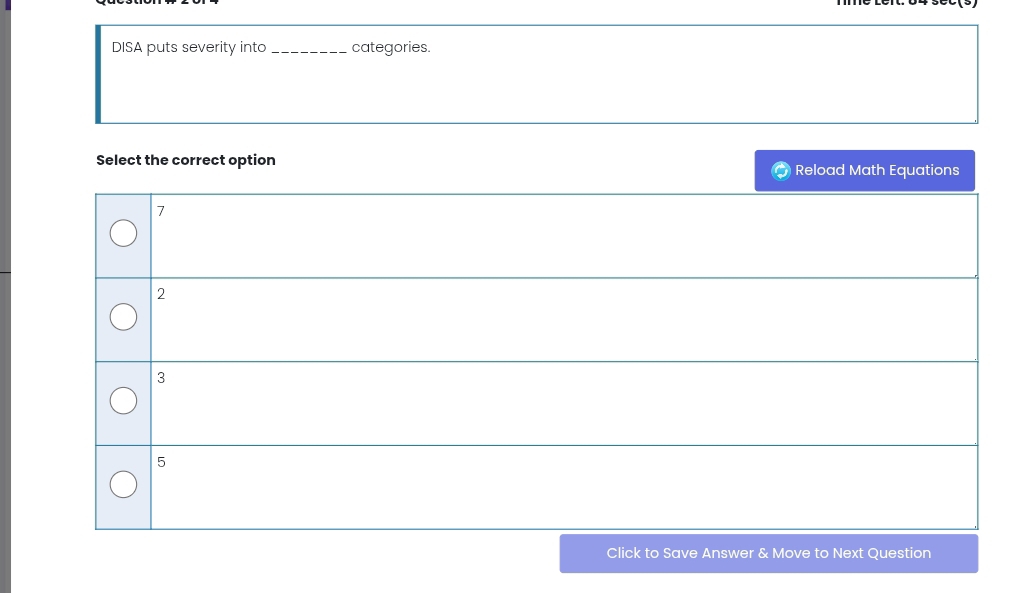Click the Time Left countdown text
This screenshot has height=593, width=1023.
tap(907, 3)
